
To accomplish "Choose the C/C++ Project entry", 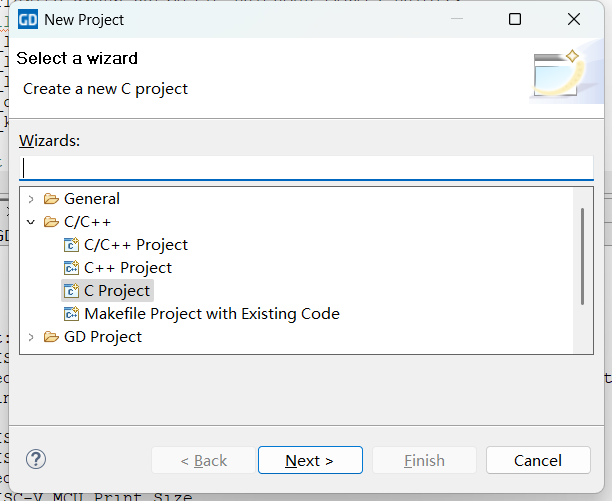I will 135,245.
